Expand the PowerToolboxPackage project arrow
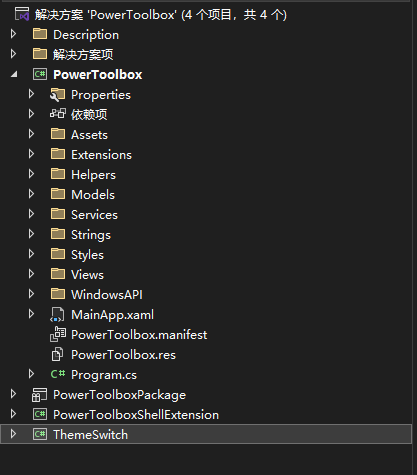 point(13,394)
